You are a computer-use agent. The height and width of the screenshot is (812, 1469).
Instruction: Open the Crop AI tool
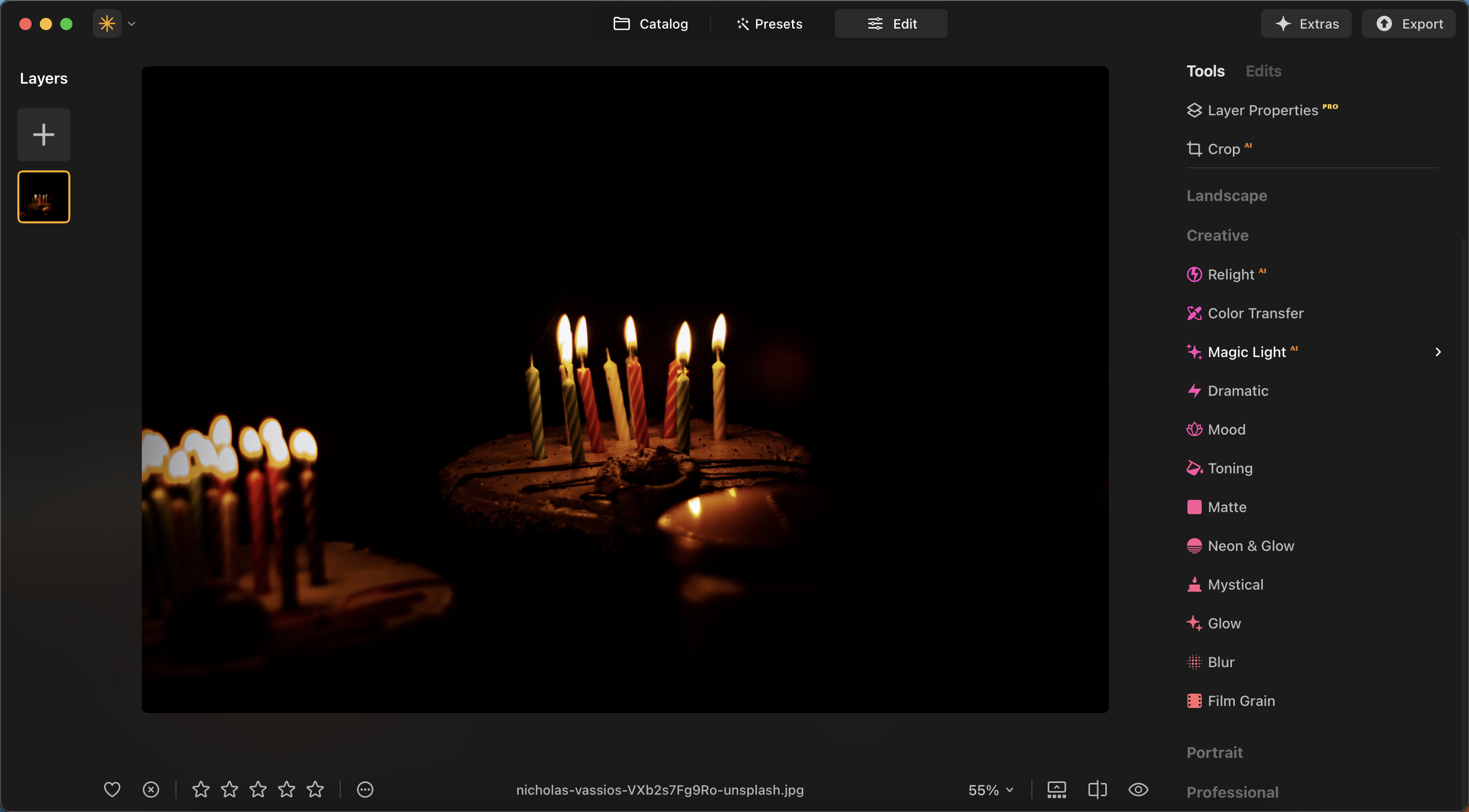[1223, 149]
